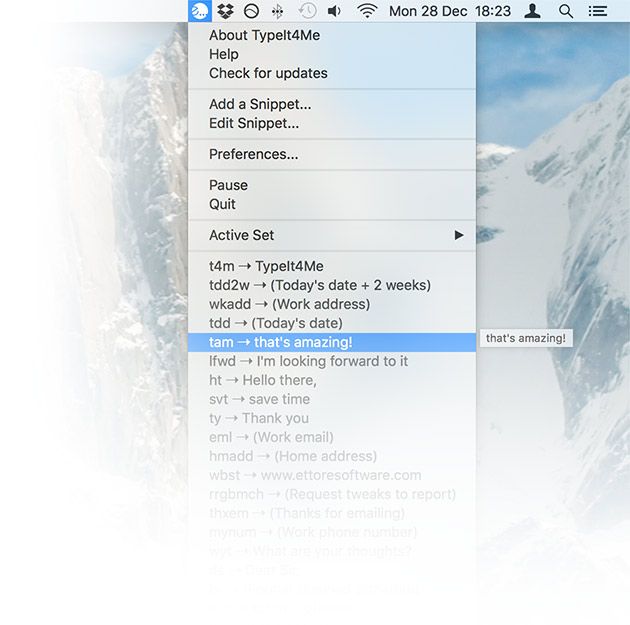630x625 pixels.
Task: Choose the ty → Thank you snippet
Action: pyautogui.click(x=332, y=418)
